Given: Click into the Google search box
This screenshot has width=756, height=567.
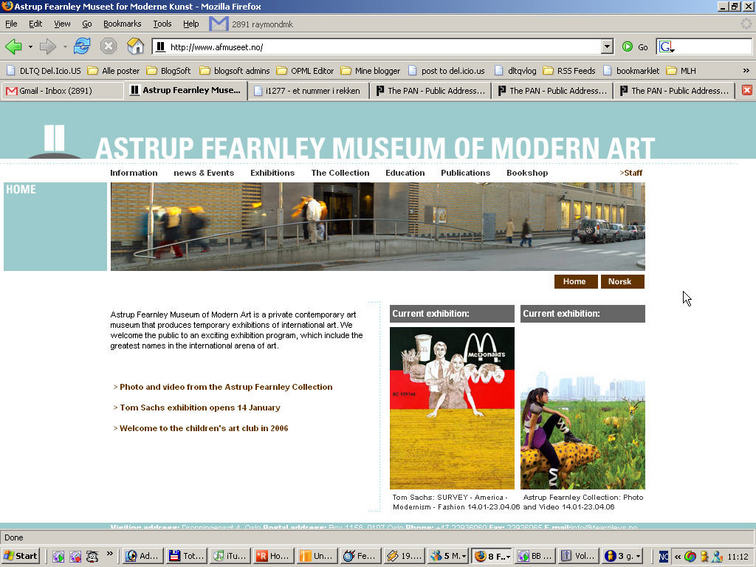Looking at the screenshot, I should (714, 47).
